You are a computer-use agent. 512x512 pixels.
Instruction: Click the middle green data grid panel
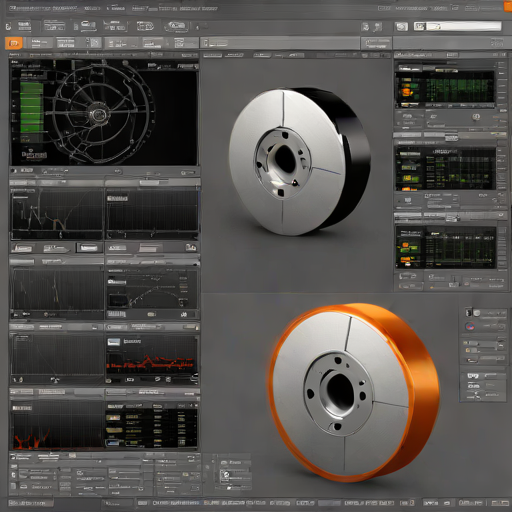pyautogui.click(x=445, y=169)
